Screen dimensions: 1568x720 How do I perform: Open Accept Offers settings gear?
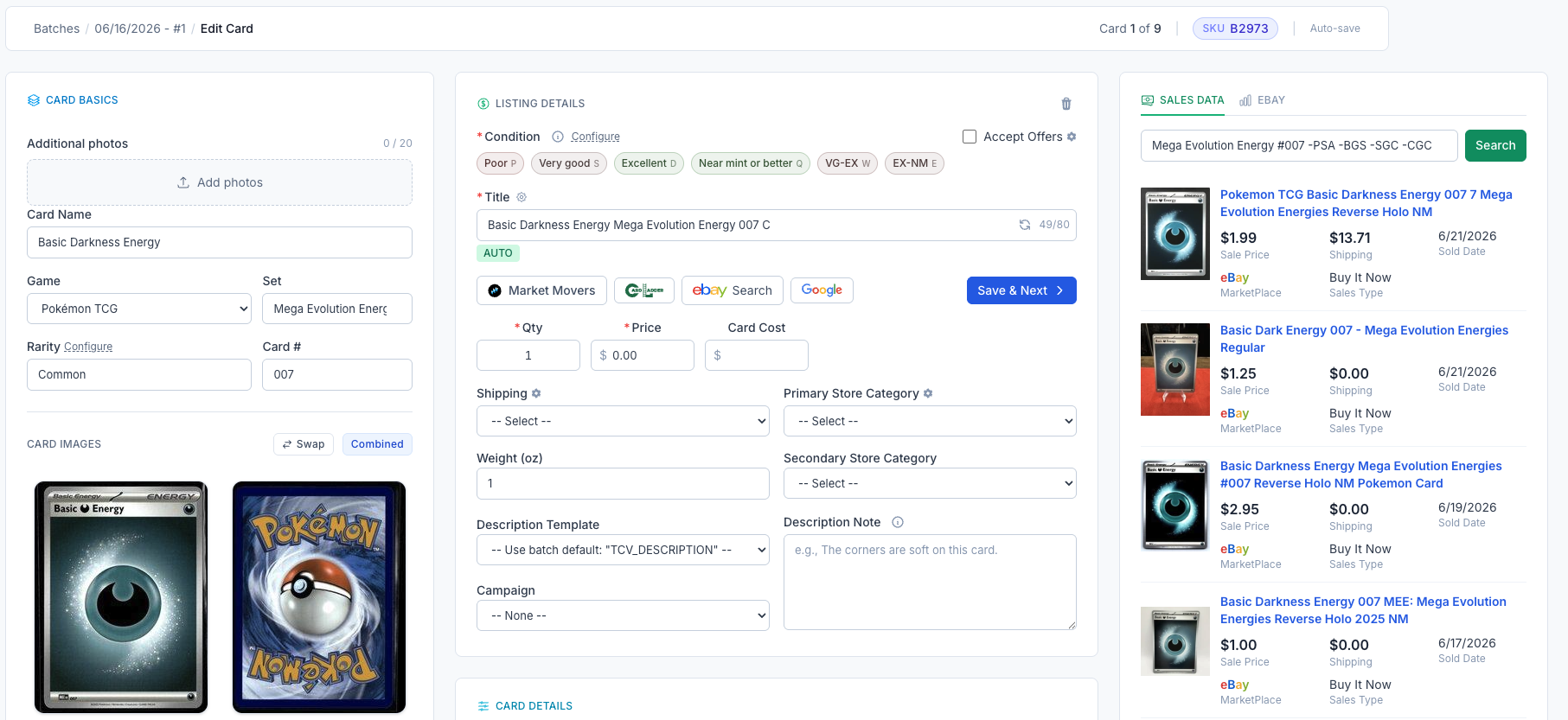1072,137
